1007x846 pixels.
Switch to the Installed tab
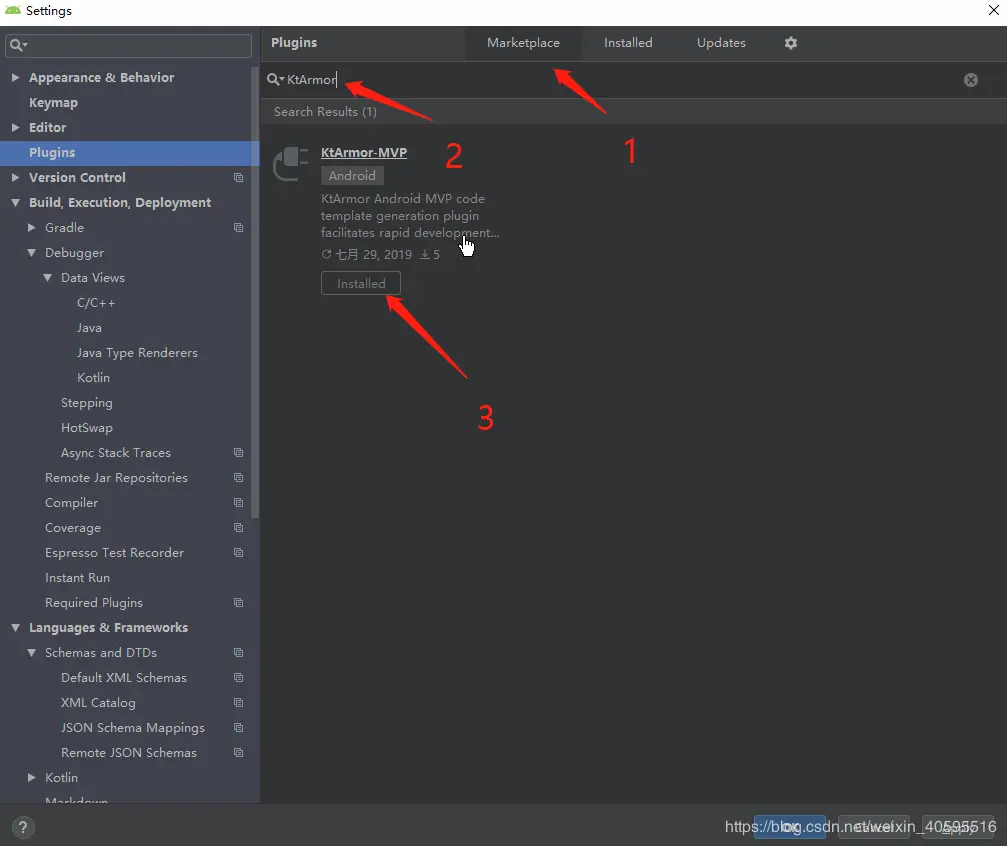point(628,43)
